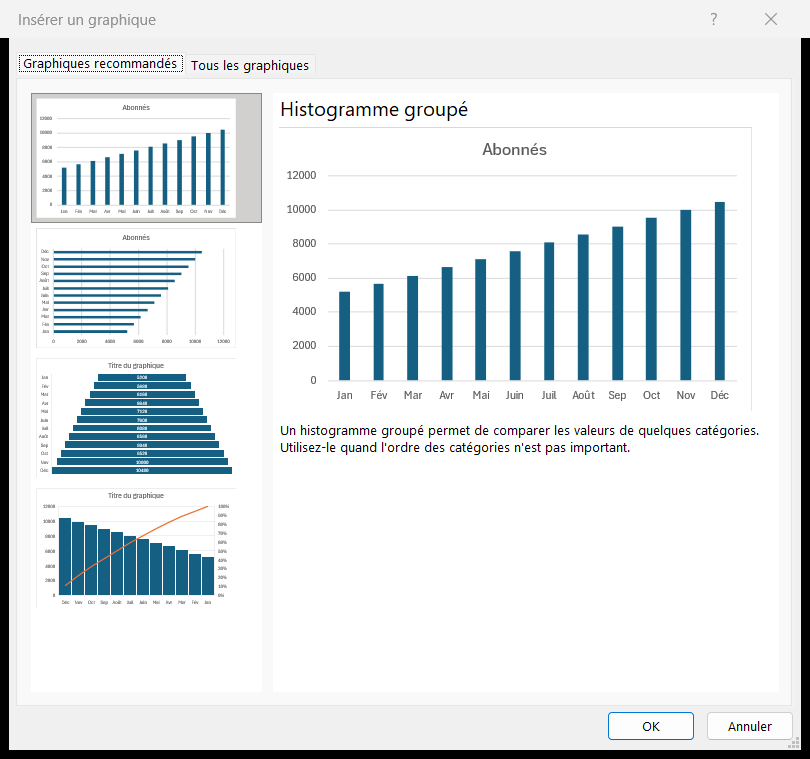Pick the Pareto chart thumbnail with orange line
Image resolution: width=810 pixels, height=759 pixels.
136,548
